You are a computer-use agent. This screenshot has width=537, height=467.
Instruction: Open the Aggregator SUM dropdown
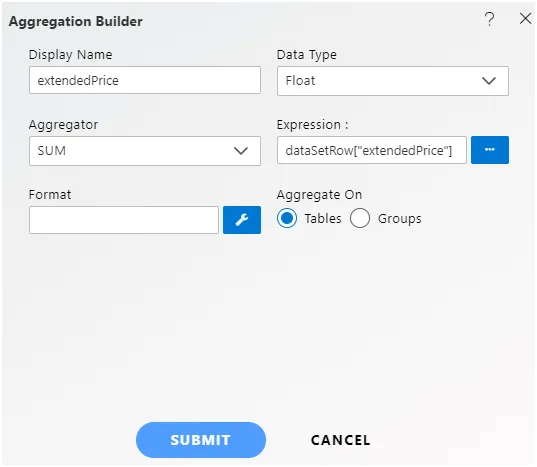pos(145,151)
